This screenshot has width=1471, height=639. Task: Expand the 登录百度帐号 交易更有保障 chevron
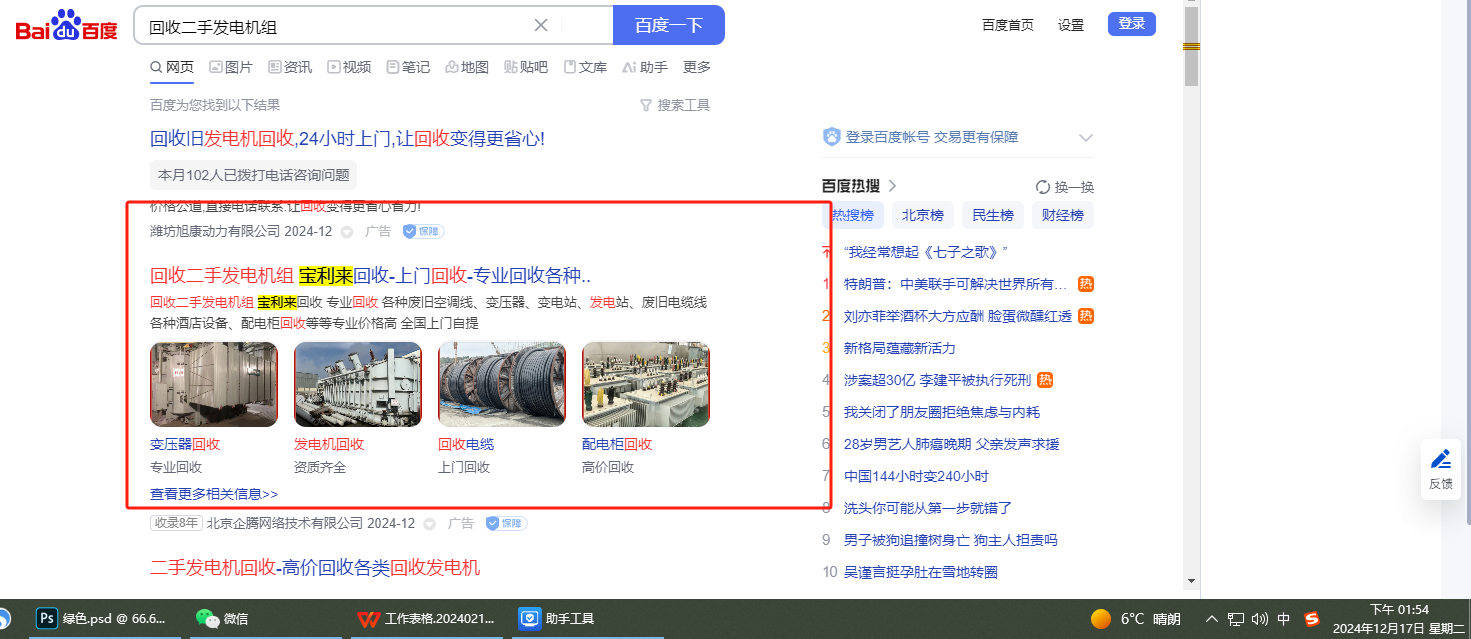(x=1086, y=138)
